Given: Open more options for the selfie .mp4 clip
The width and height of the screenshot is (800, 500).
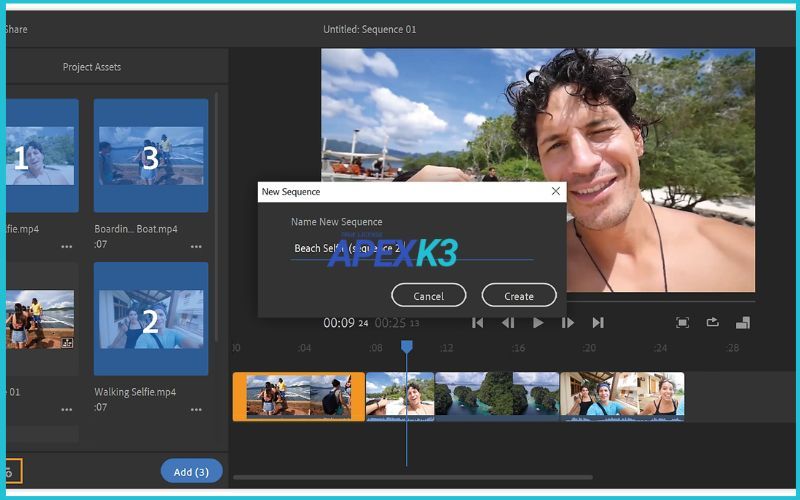Looking at the screenshot, I should point(66,246).
